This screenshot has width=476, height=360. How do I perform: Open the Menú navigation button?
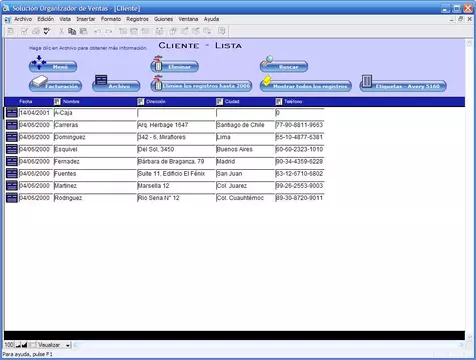[x=53, y=65]
